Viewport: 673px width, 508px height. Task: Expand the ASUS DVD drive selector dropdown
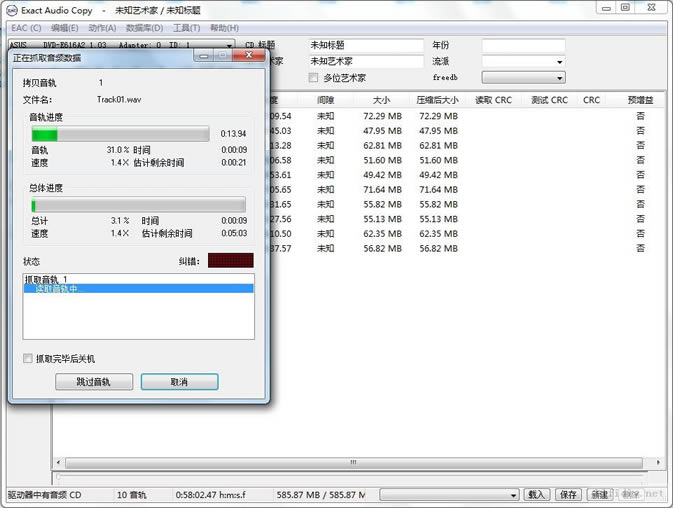(x=229, y=46)
